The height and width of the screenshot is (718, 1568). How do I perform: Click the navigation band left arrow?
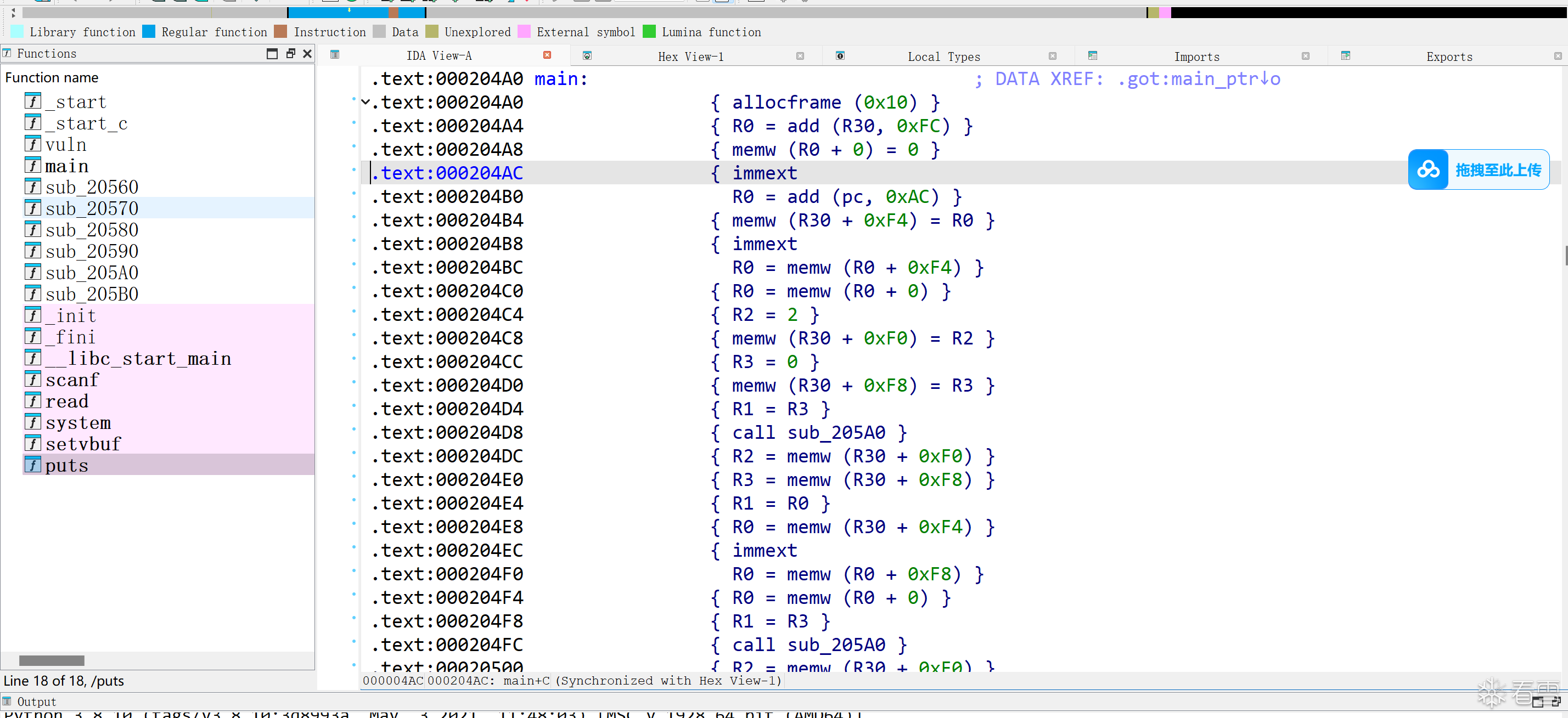click(x=13, y=12)
